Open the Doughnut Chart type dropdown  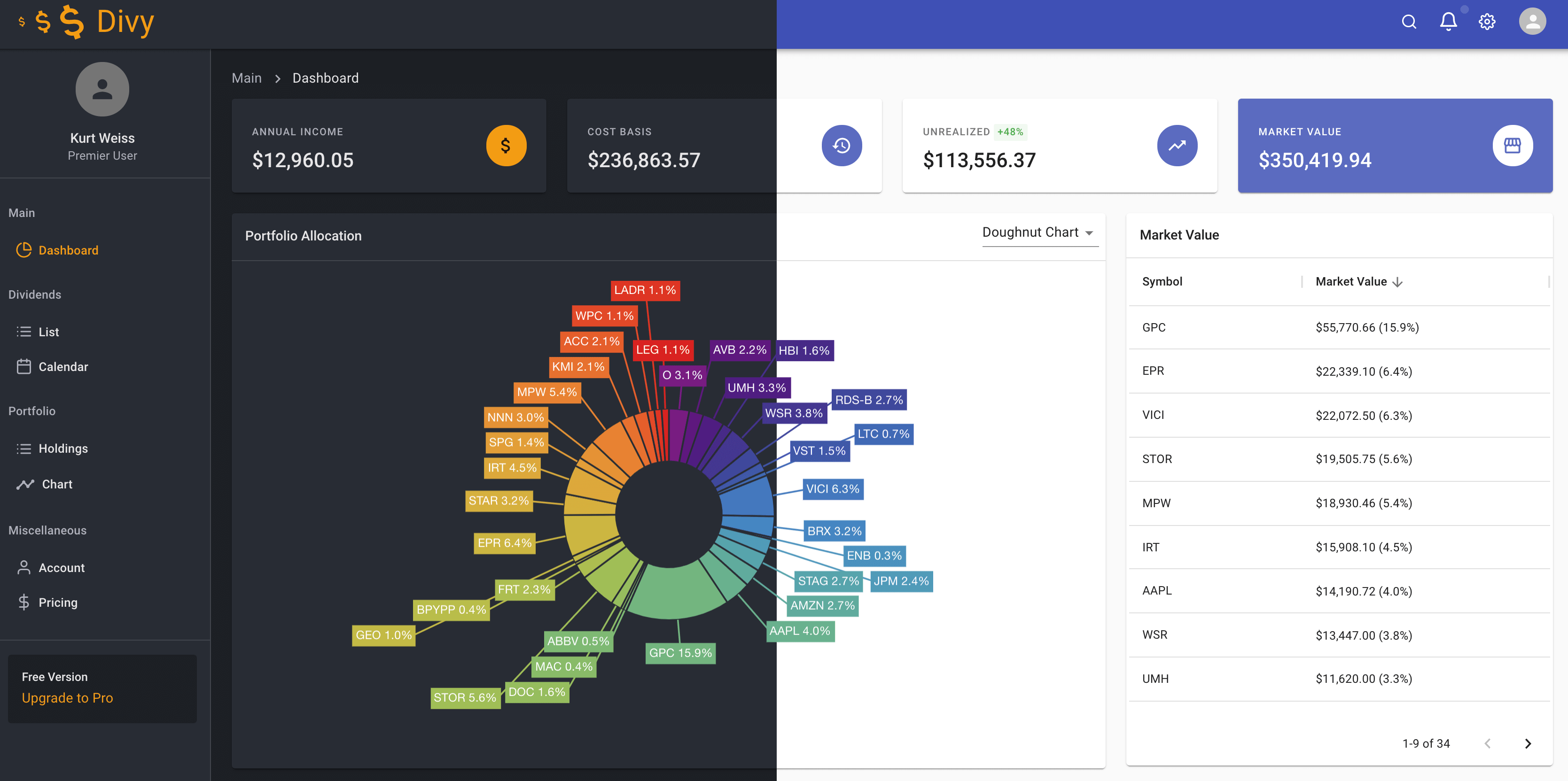click(1040, 233)
